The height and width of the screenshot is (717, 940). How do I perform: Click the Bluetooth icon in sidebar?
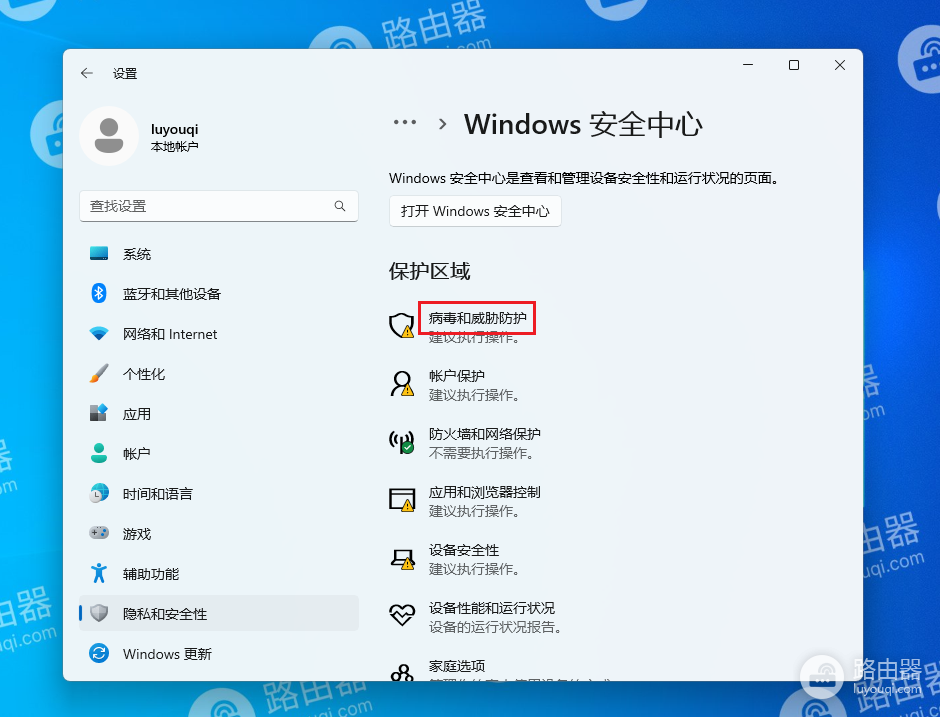coord(99,294)
